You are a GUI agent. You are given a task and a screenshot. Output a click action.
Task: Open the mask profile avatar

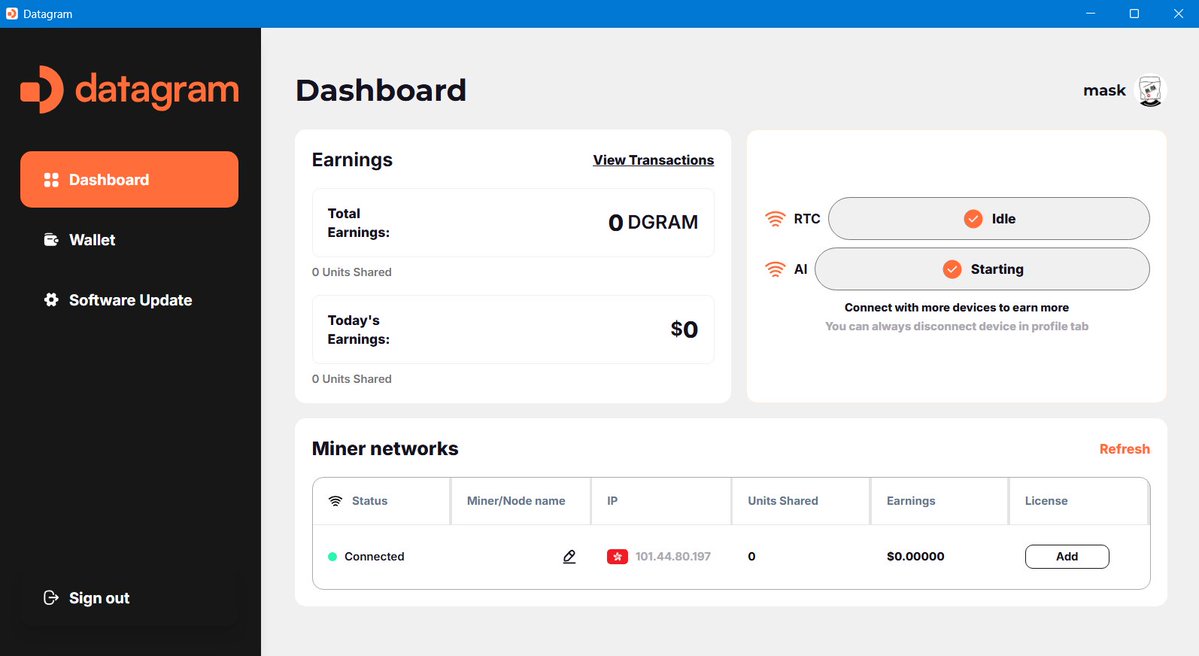pos(1150,90)
